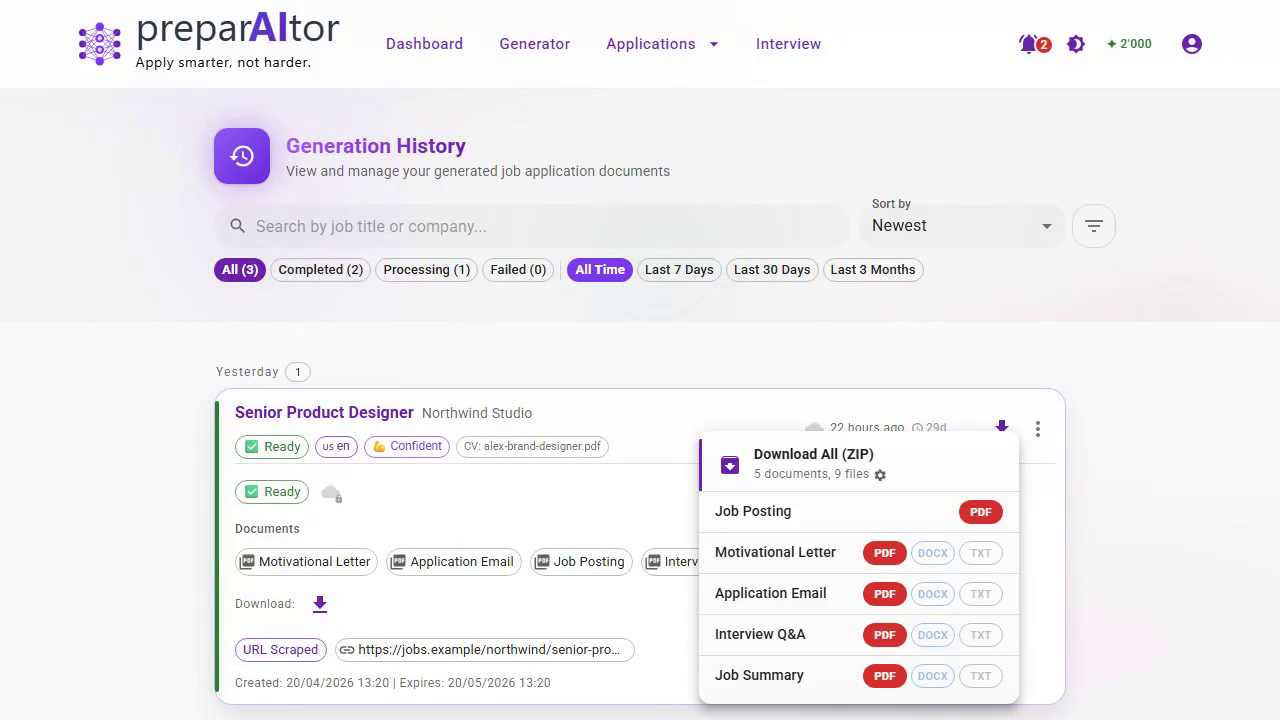Open ZIP settings gear icon
The width and height of the screenshot is (1280, 720).
pyautogui.click(x=880, y=475)
